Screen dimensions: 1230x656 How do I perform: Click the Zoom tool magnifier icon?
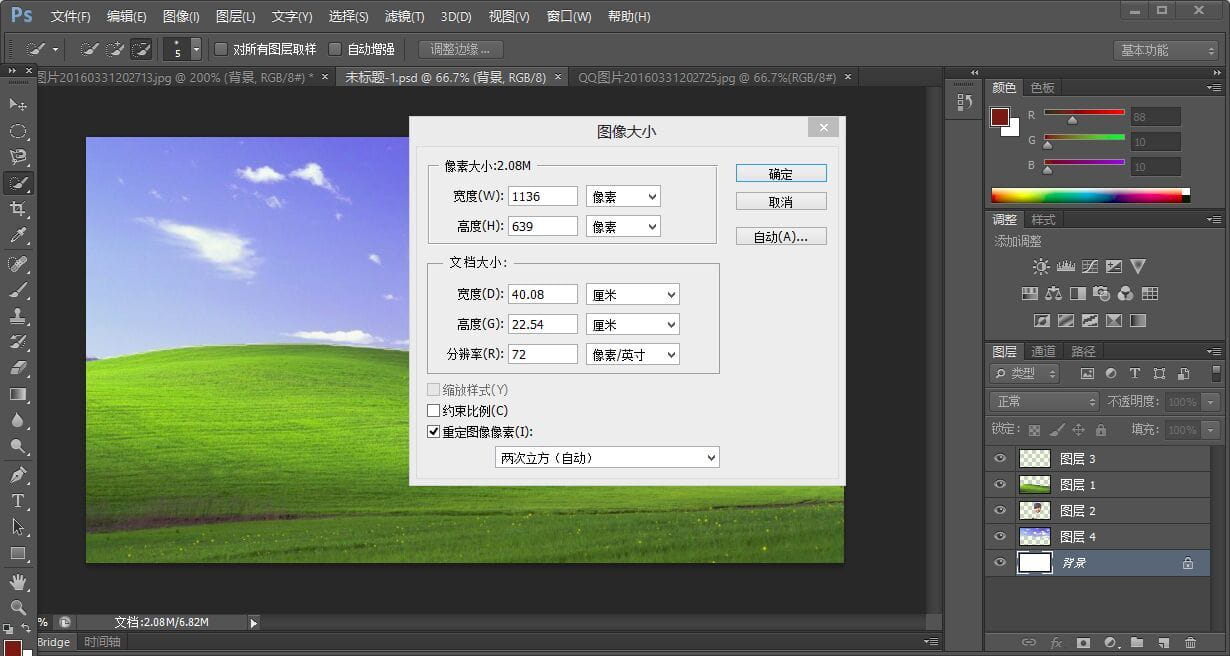(x=18, y=607)
